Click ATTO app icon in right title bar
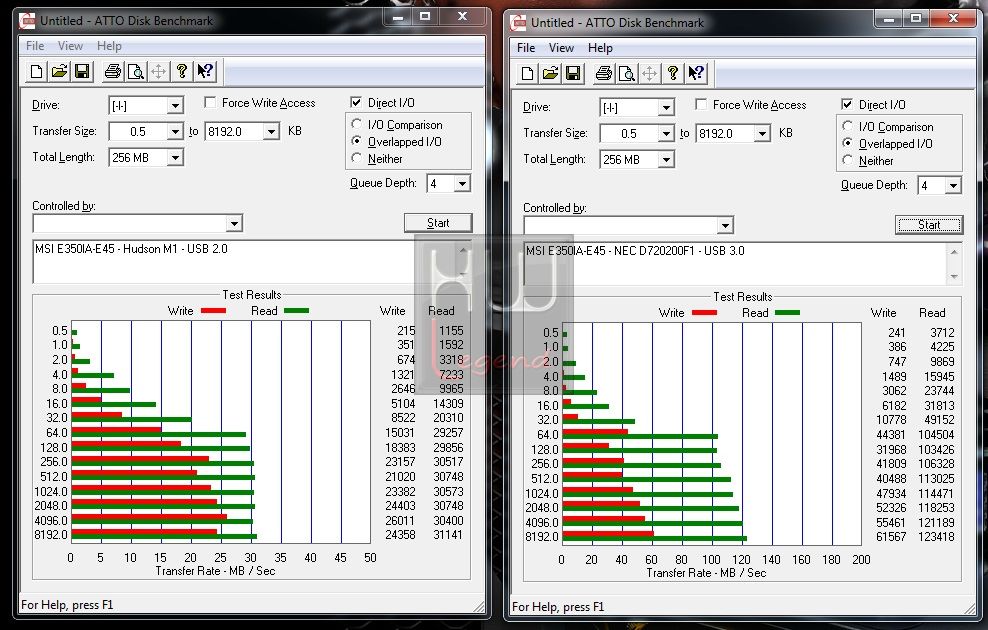The image size is (988, 630). point(518,23)
